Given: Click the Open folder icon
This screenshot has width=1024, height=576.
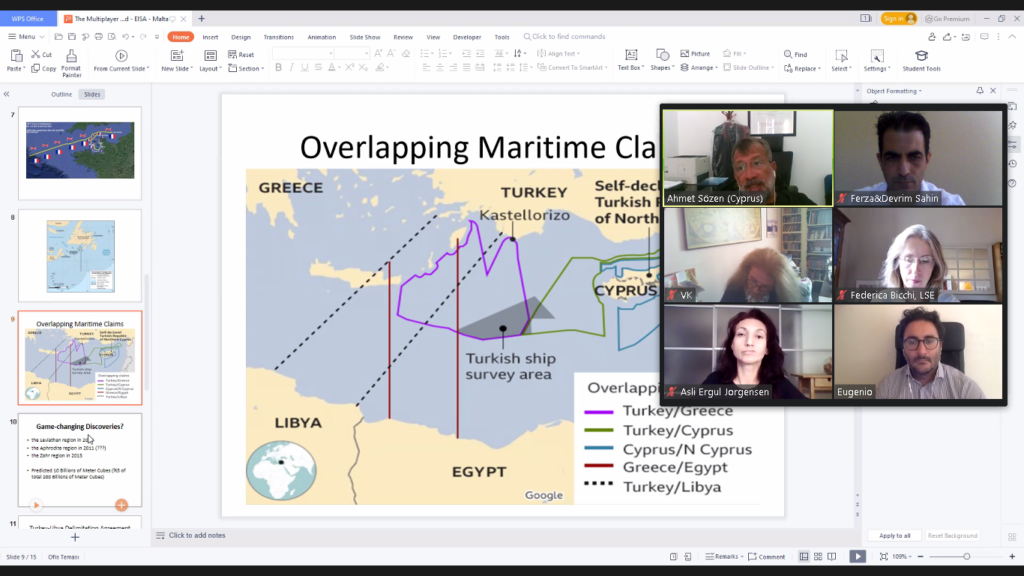Looking at the screenshot, I should [59, 37].
